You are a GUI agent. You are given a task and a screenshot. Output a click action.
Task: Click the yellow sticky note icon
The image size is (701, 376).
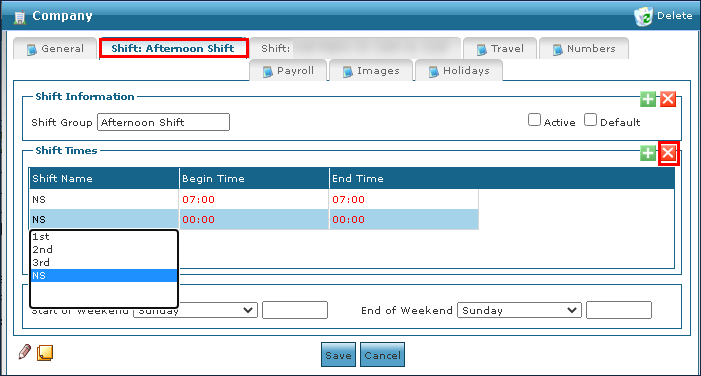coord(45,353)
